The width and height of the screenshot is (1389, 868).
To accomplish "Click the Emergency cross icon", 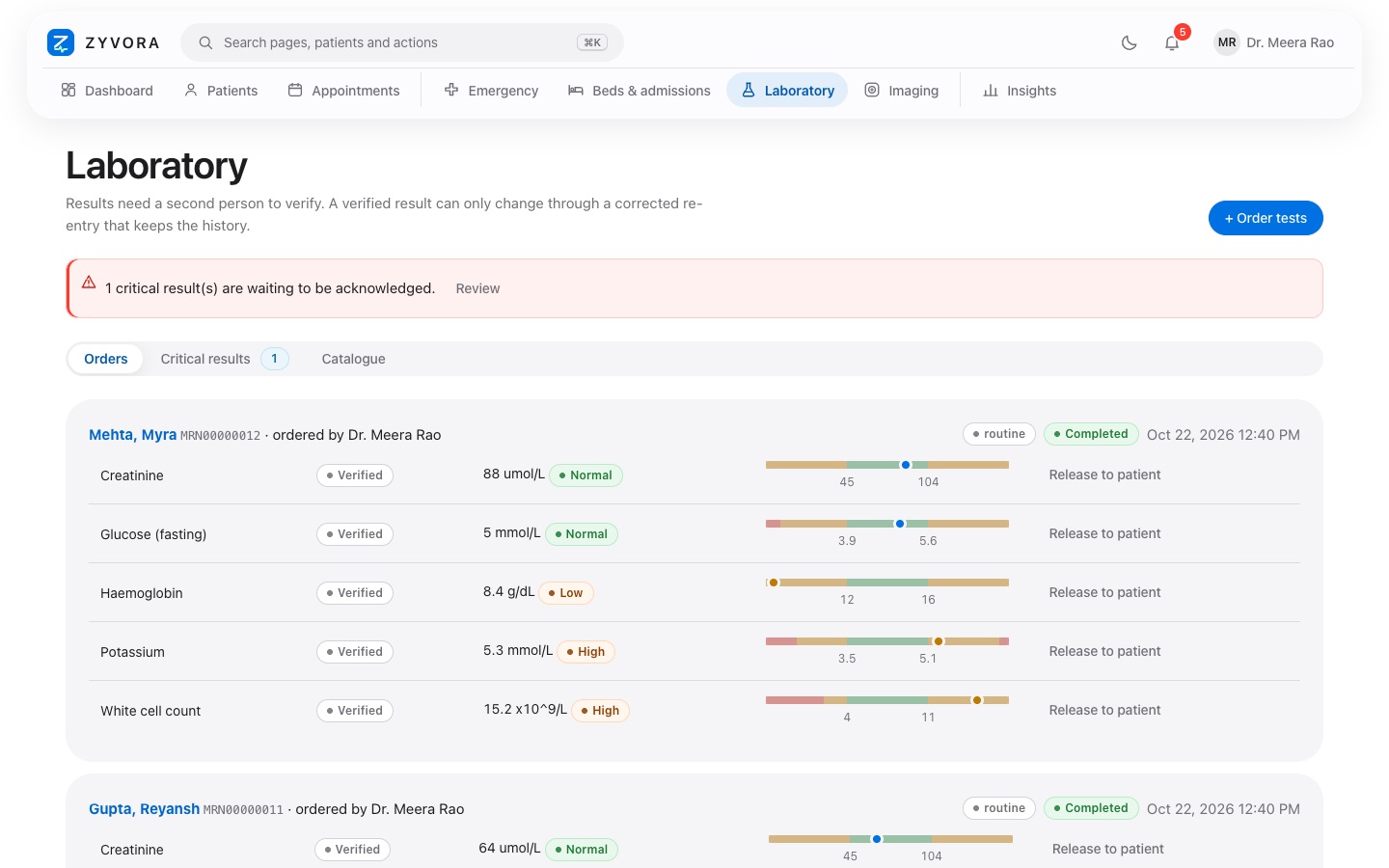I will (451, 90).
